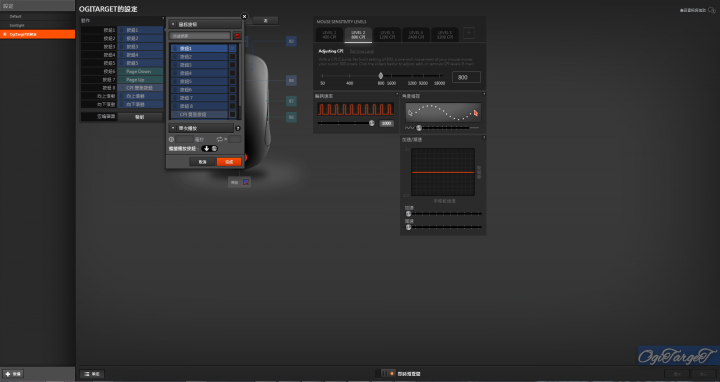This screenshot has height=382, width=720.
Task: Switch to the LEVEL 2 800 CPI tab
Action: pos(358,35)
